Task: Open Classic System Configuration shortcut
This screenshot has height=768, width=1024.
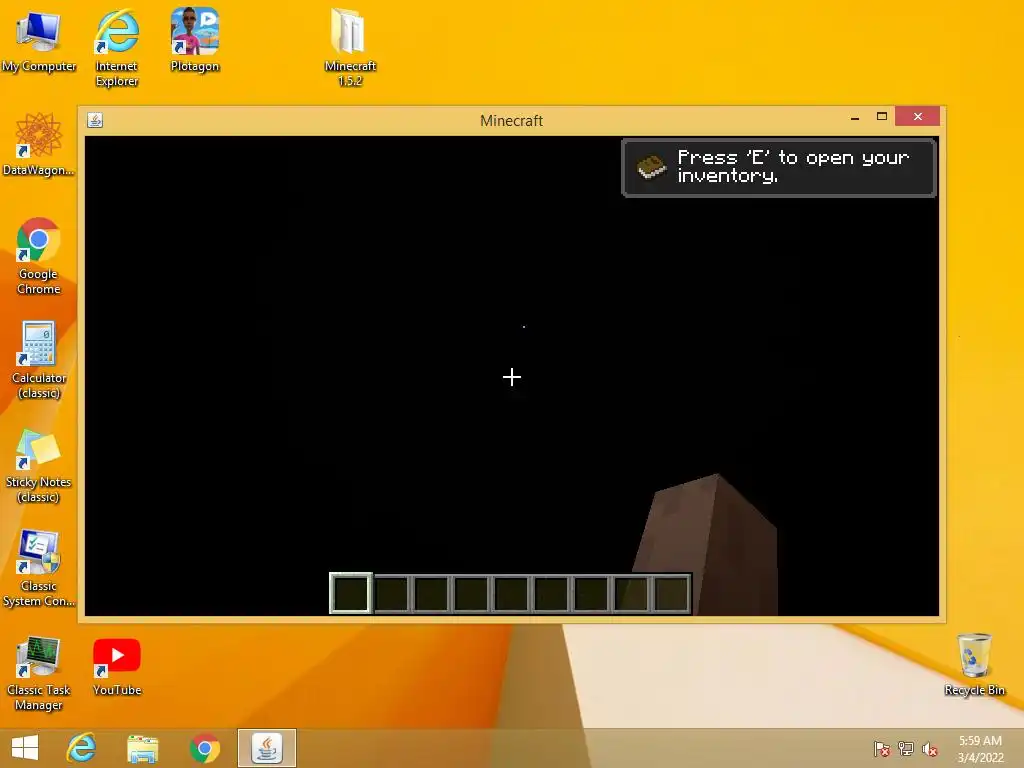Action: click(x=39, y=568)
